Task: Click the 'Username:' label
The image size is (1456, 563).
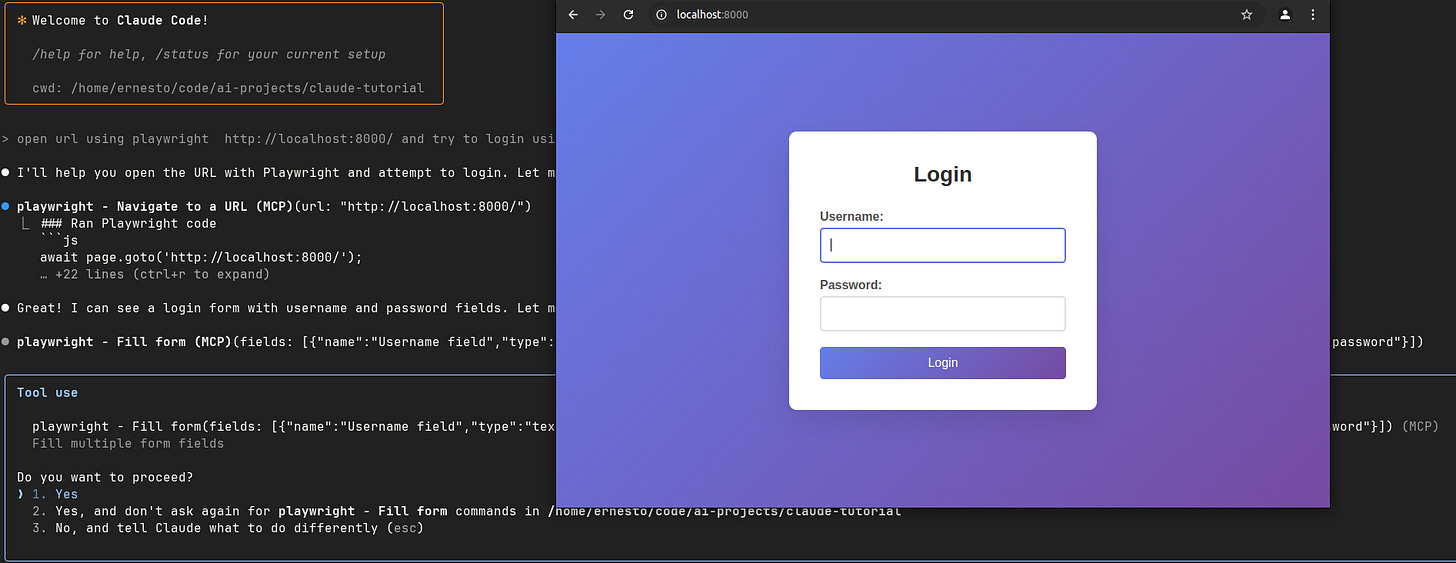Action: pos(851,216)
